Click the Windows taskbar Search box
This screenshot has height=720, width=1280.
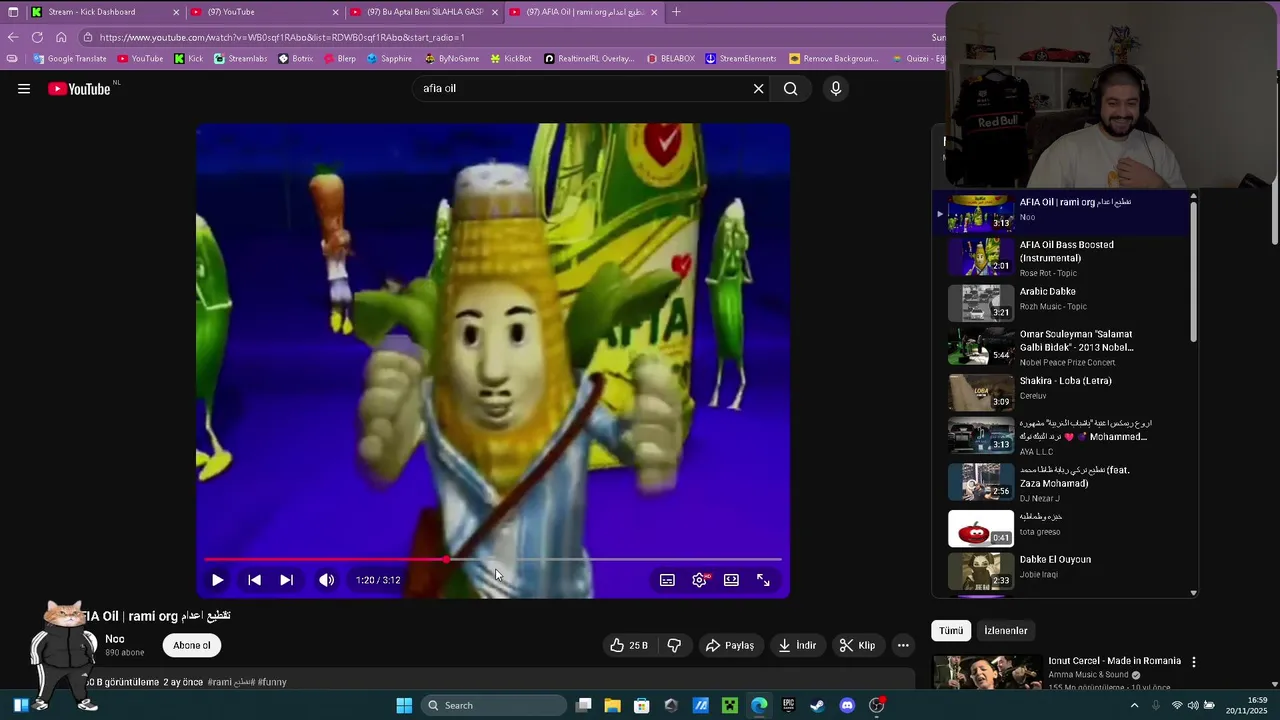(x=494, y=706)
